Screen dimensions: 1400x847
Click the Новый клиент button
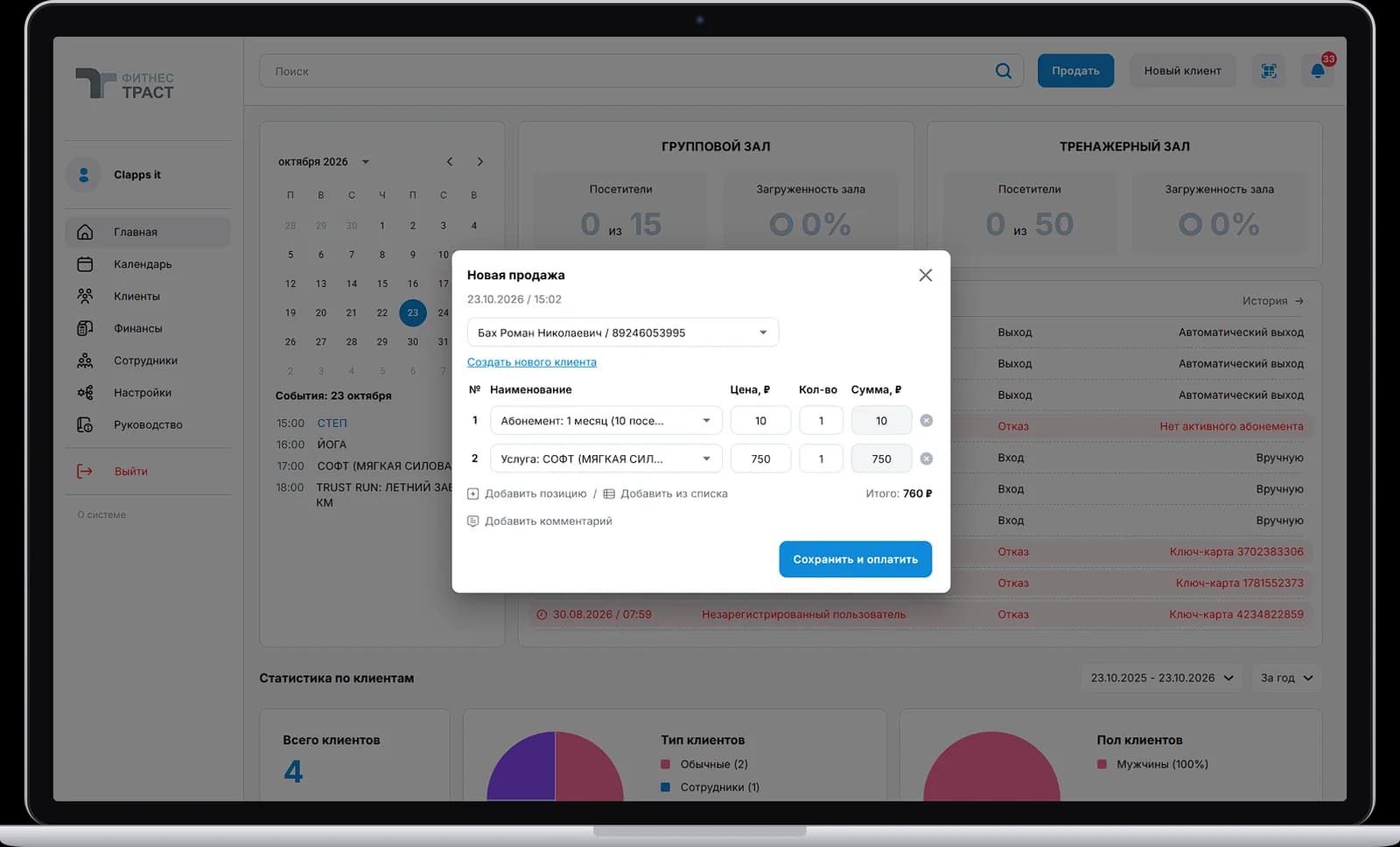[1182, 71]
